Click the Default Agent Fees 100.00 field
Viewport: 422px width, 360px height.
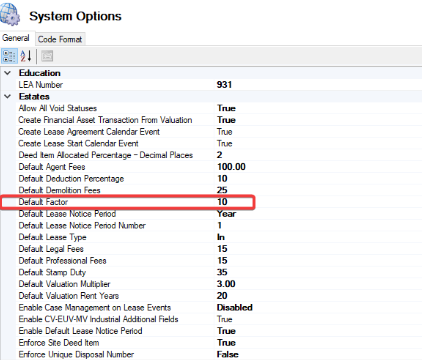(231, 167)
